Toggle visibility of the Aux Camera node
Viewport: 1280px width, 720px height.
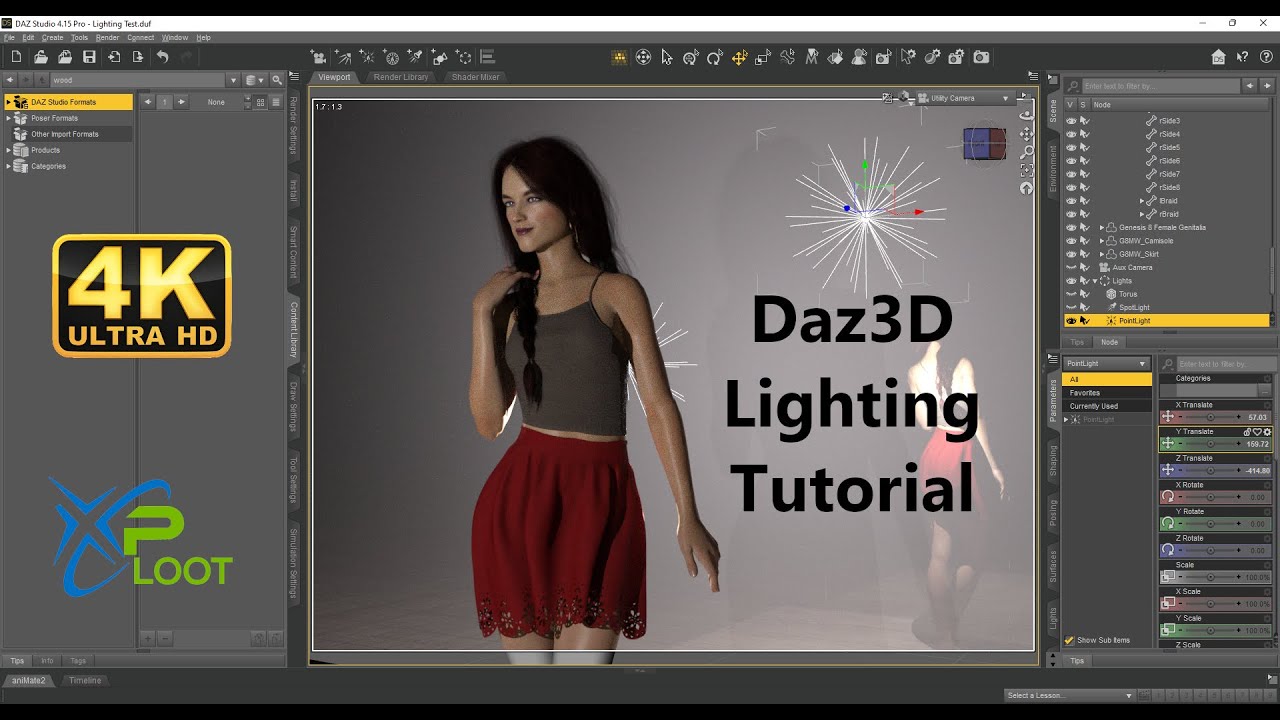(x=1071, y=267)
